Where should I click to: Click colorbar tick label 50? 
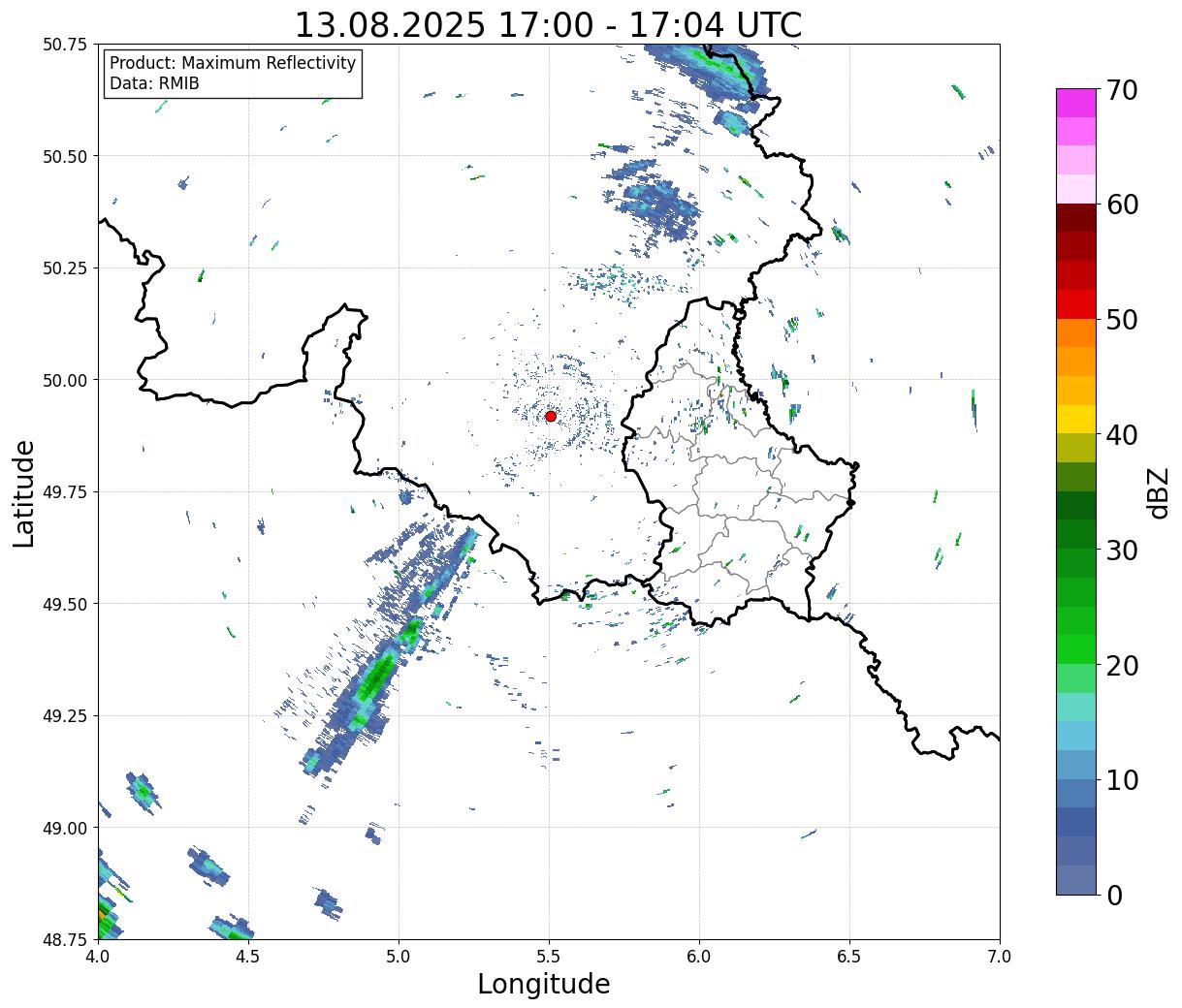point(1122,320)
